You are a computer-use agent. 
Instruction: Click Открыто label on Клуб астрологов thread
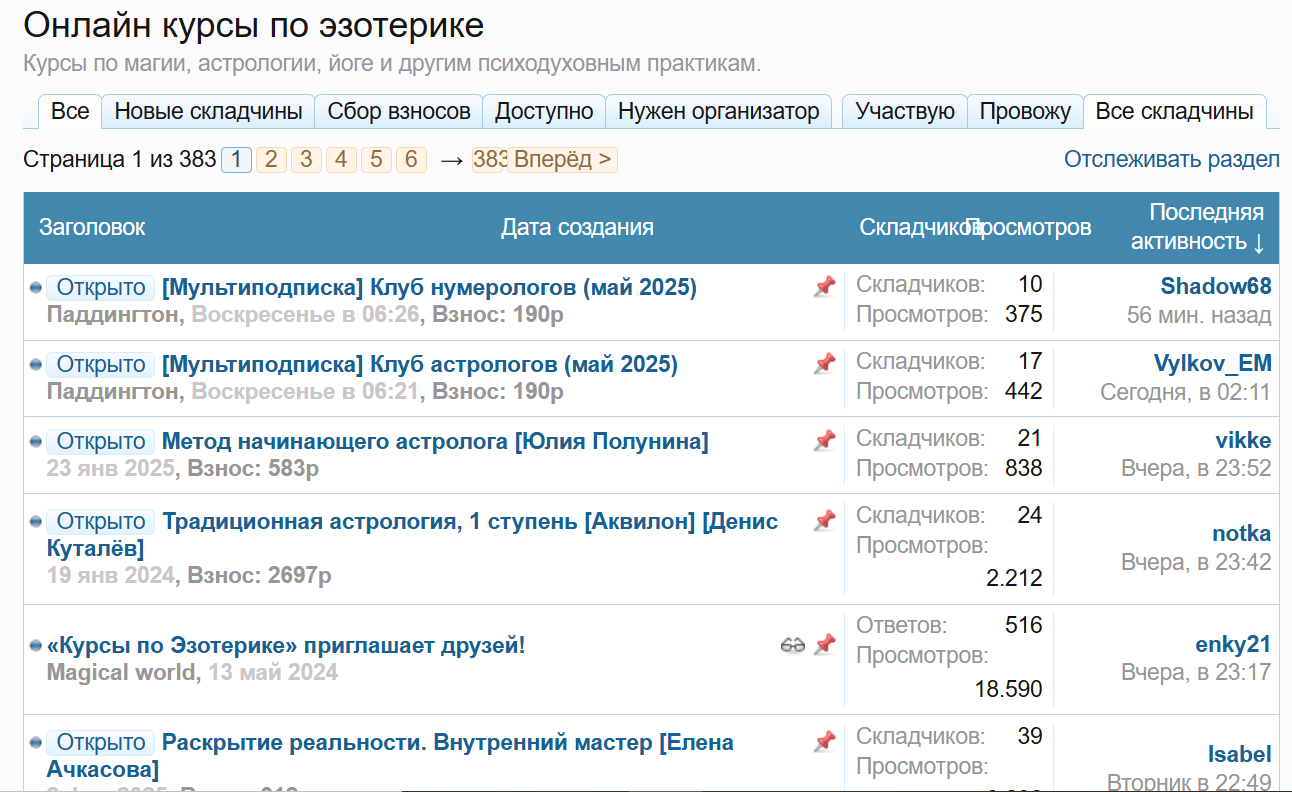point(101,365)
